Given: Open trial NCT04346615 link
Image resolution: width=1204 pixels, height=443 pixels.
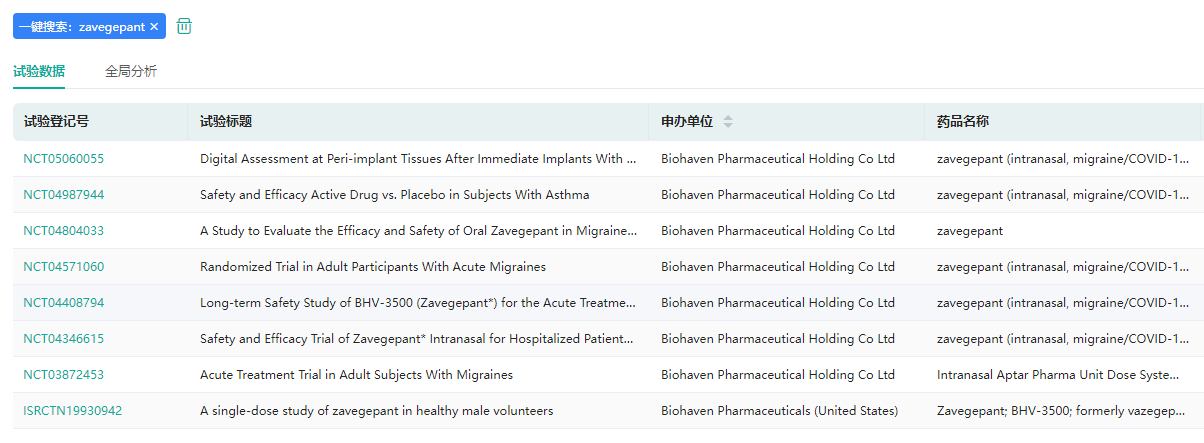Looking at the screenshot, I should point(64,339).
